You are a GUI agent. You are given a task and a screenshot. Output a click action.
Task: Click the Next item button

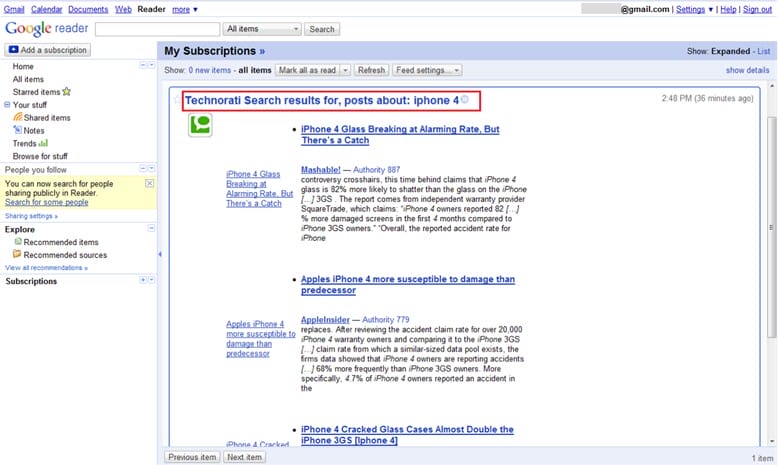click(x=244, y=457)
